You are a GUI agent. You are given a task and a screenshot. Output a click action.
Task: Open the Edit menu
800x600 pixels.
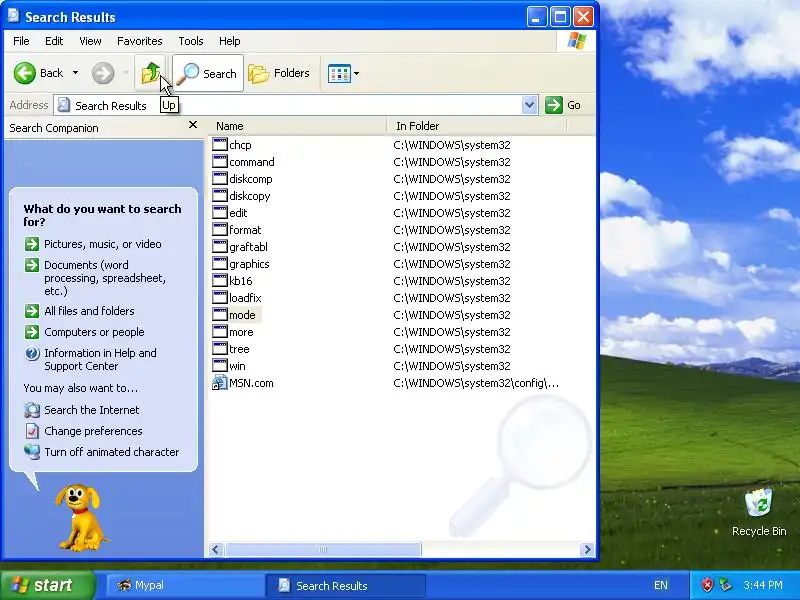[x=54, y=41]
